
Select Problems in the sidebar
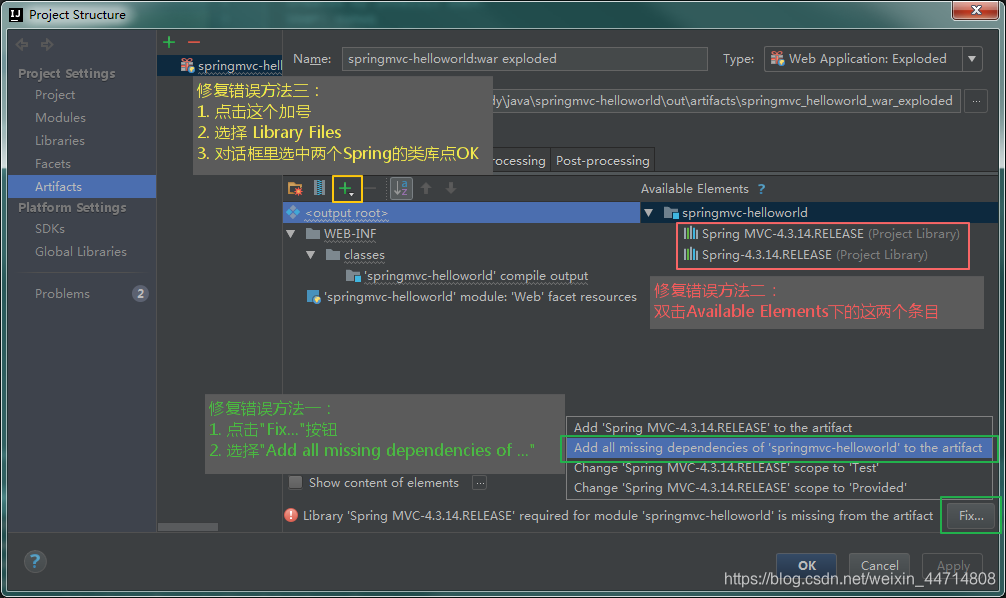[62, 294]
